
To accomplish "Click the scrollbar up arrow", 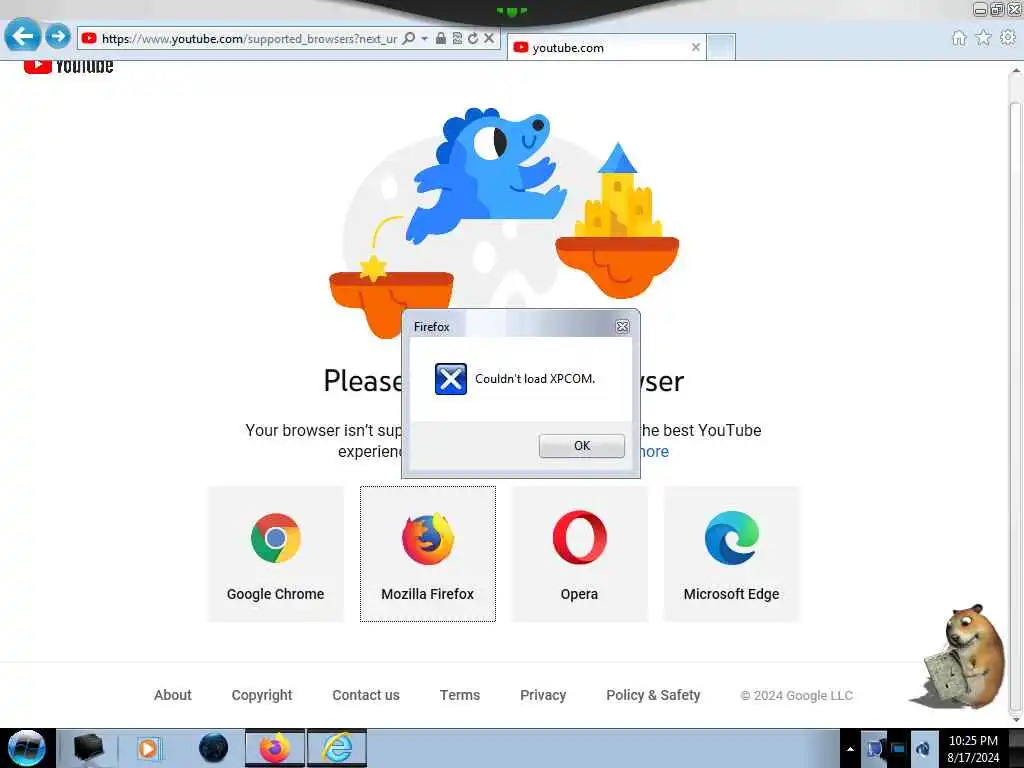I will point(1016,70).
